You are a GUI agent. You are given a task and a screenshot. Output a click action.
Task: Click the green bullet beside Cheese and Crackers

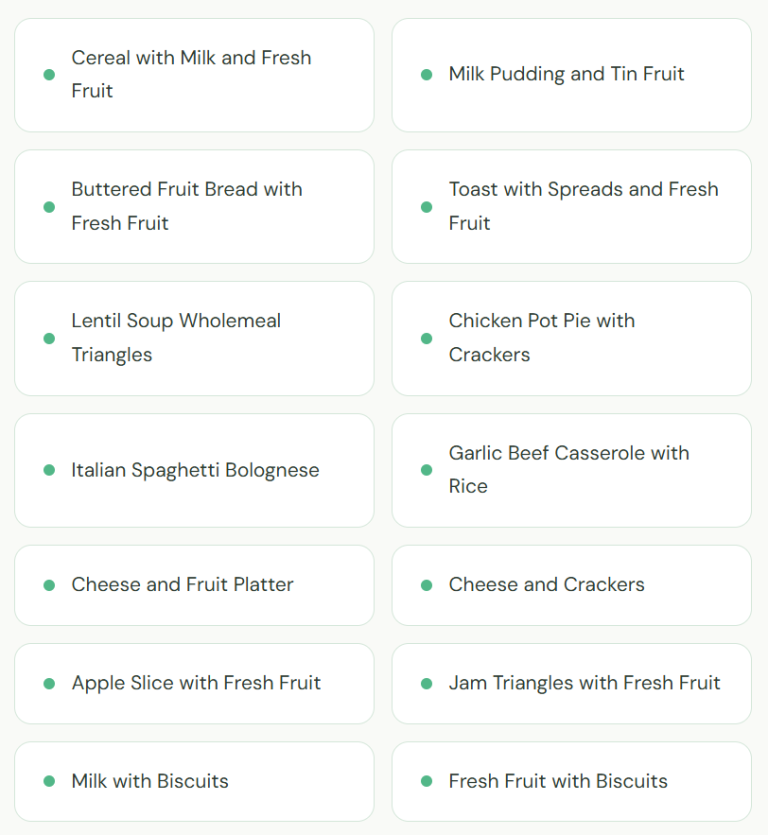(427, 585)
